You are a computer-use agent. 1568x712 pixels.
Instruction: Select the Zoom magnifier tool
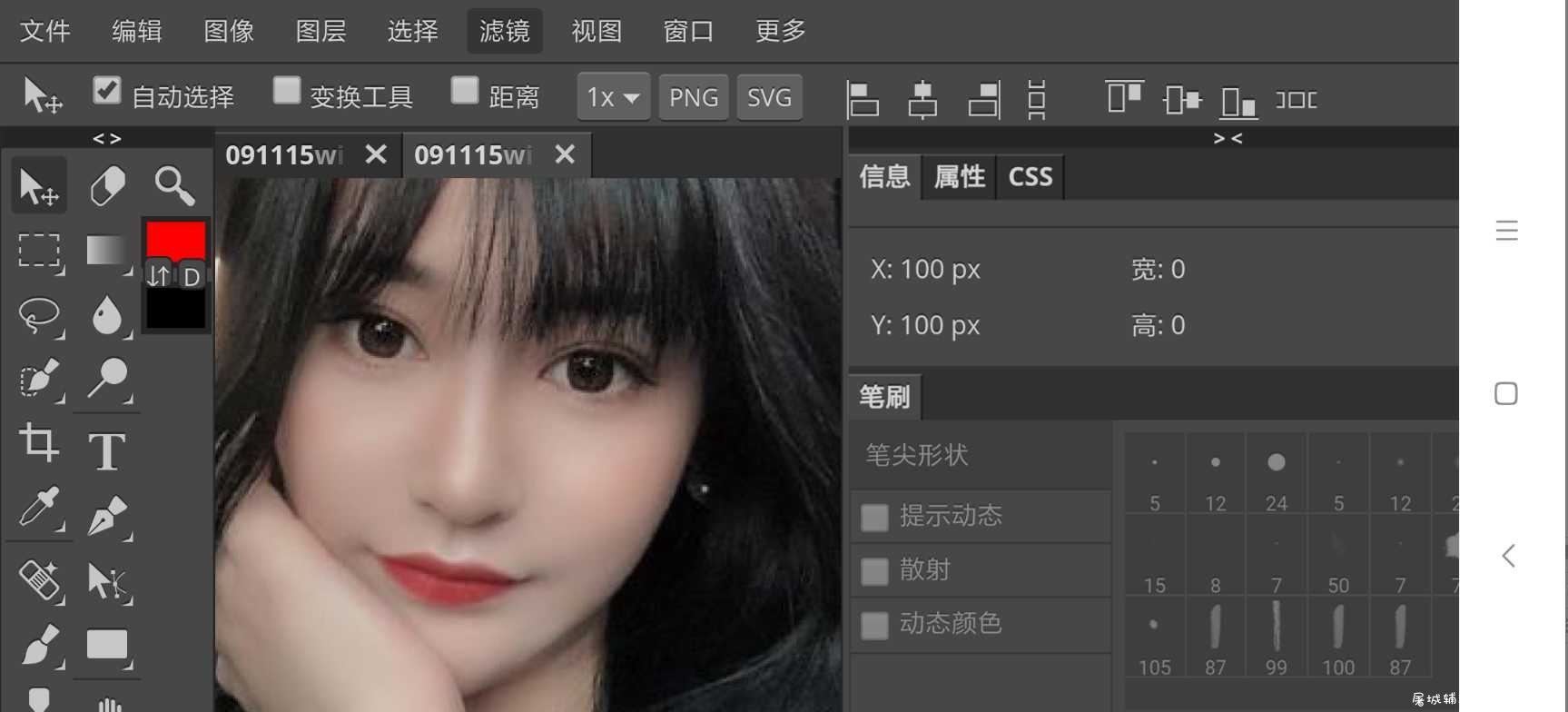coord(174,186)
